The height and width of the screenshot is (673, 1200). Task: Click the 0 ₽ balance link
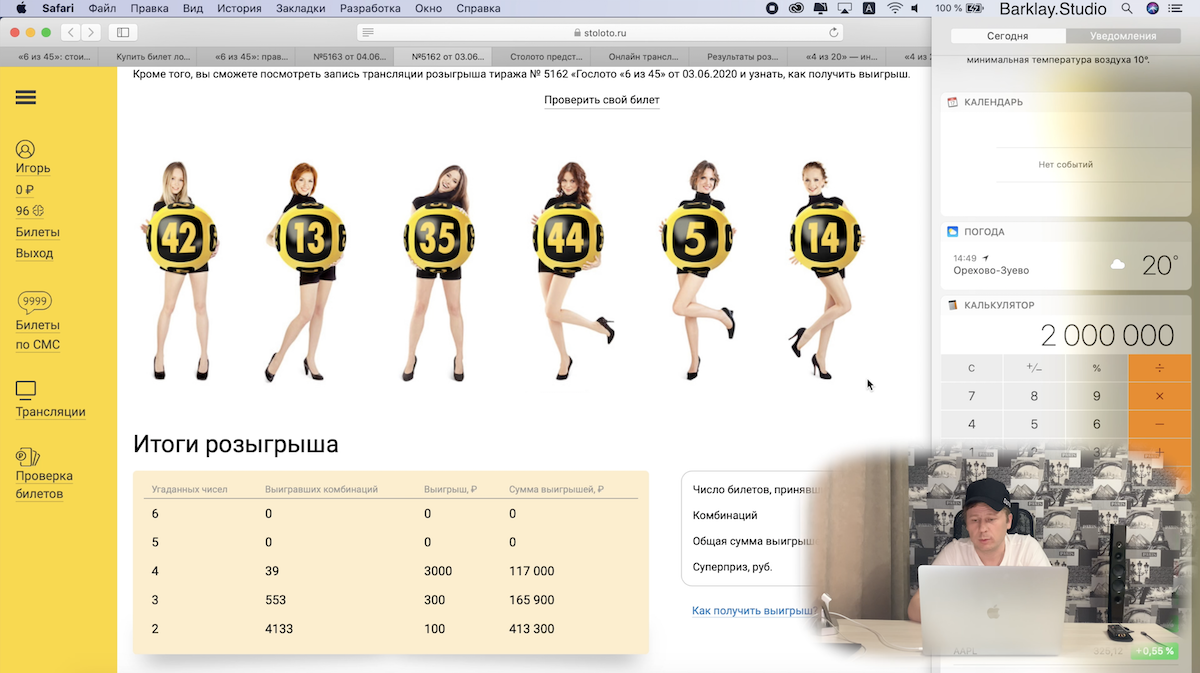pyautogui.click(x=25, y=190)
